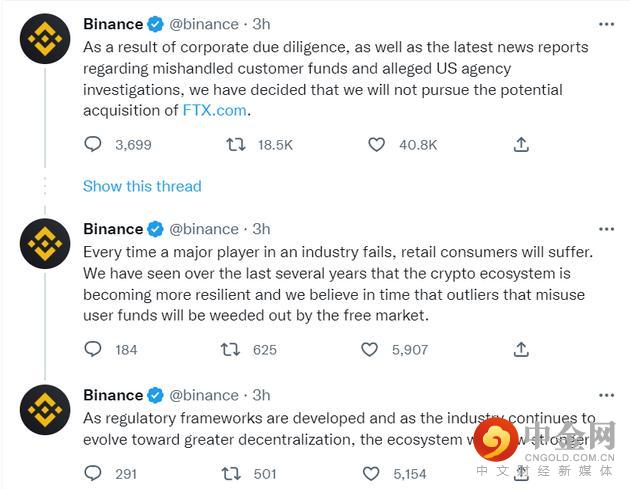This screenshot has width=630, height=489.
Task: Share the retail consumers tweet
Action: 521,350
